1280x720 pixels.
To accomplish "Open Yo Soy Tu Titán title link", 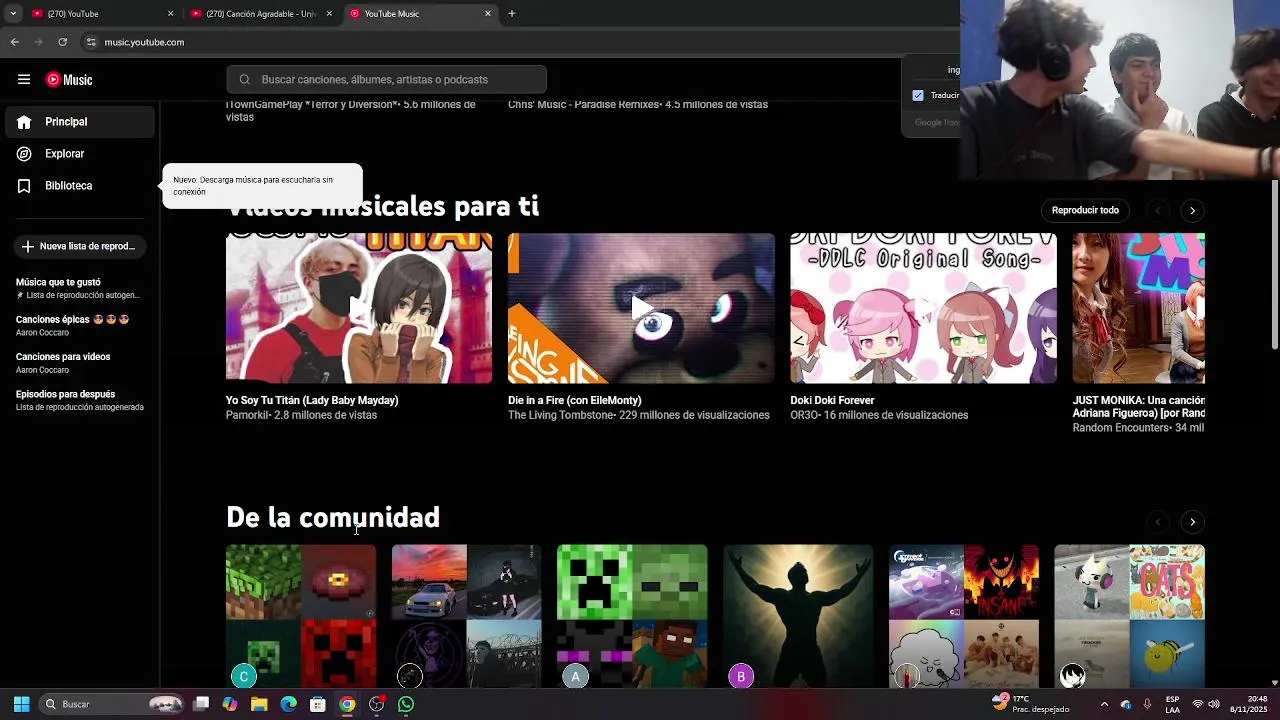I will tap(312, 400).
